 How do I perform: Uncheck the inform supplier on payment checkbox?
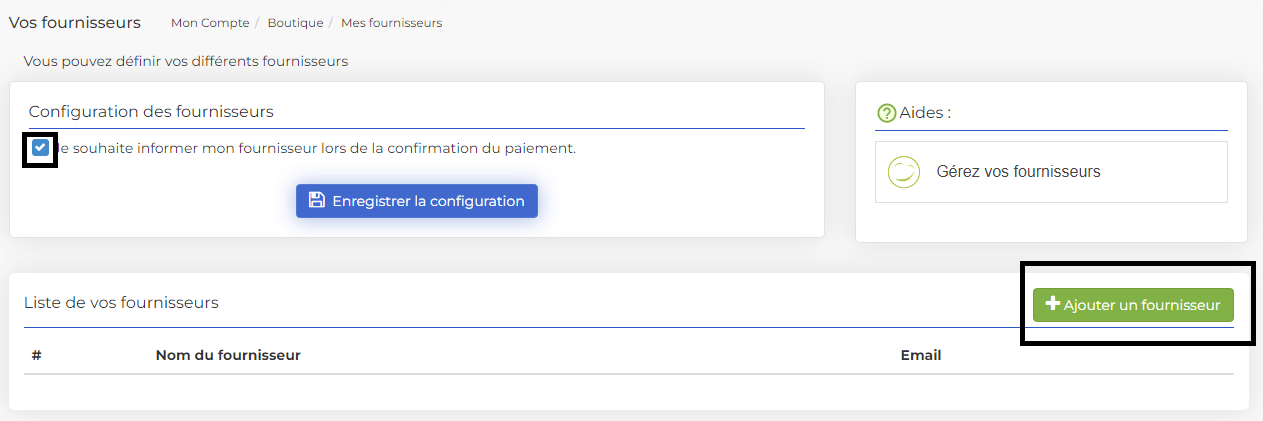click(x=40, y=148)
